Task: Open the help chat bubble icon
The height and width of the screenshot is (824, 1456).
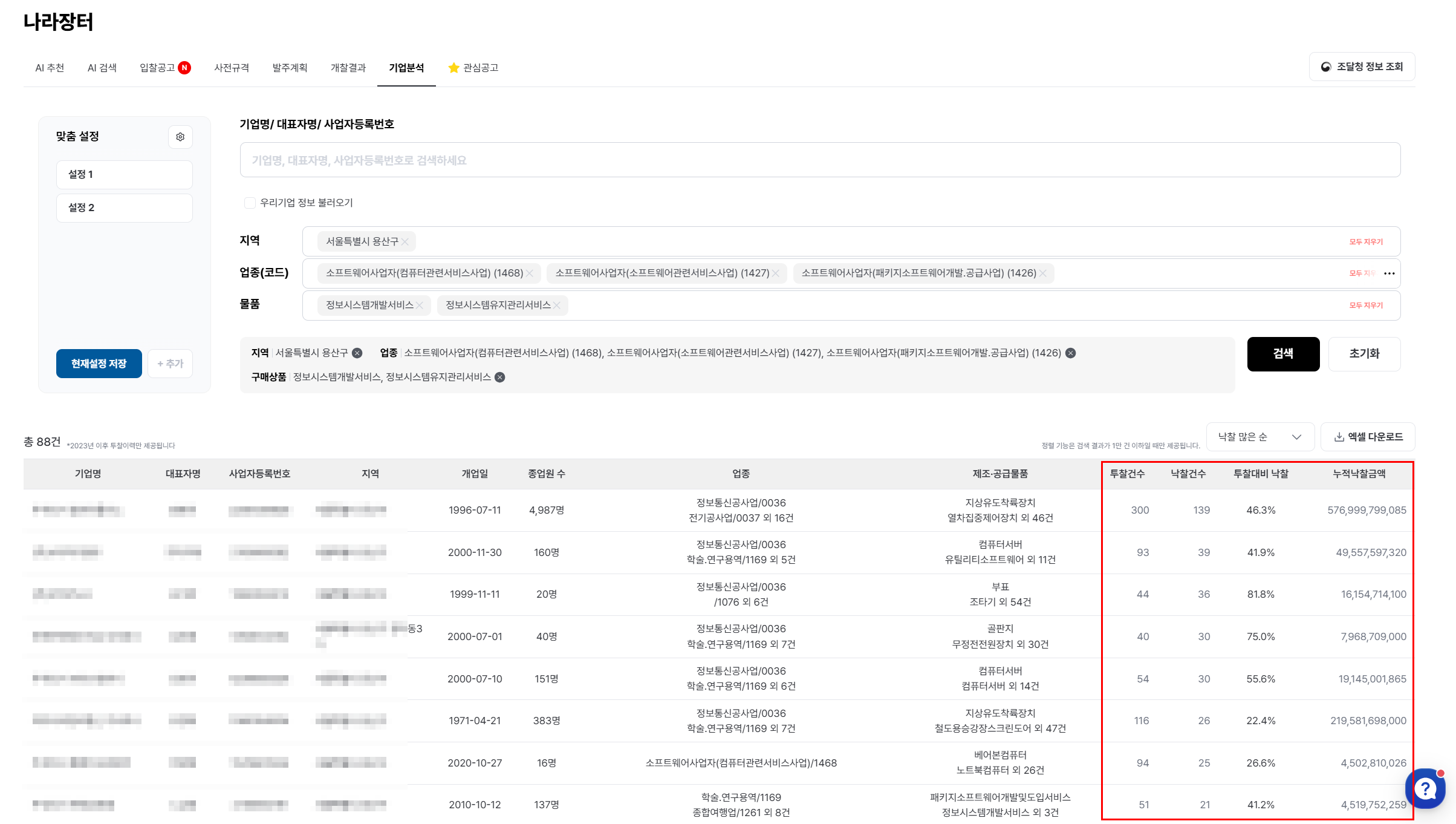Action: tap(1425, 788)
